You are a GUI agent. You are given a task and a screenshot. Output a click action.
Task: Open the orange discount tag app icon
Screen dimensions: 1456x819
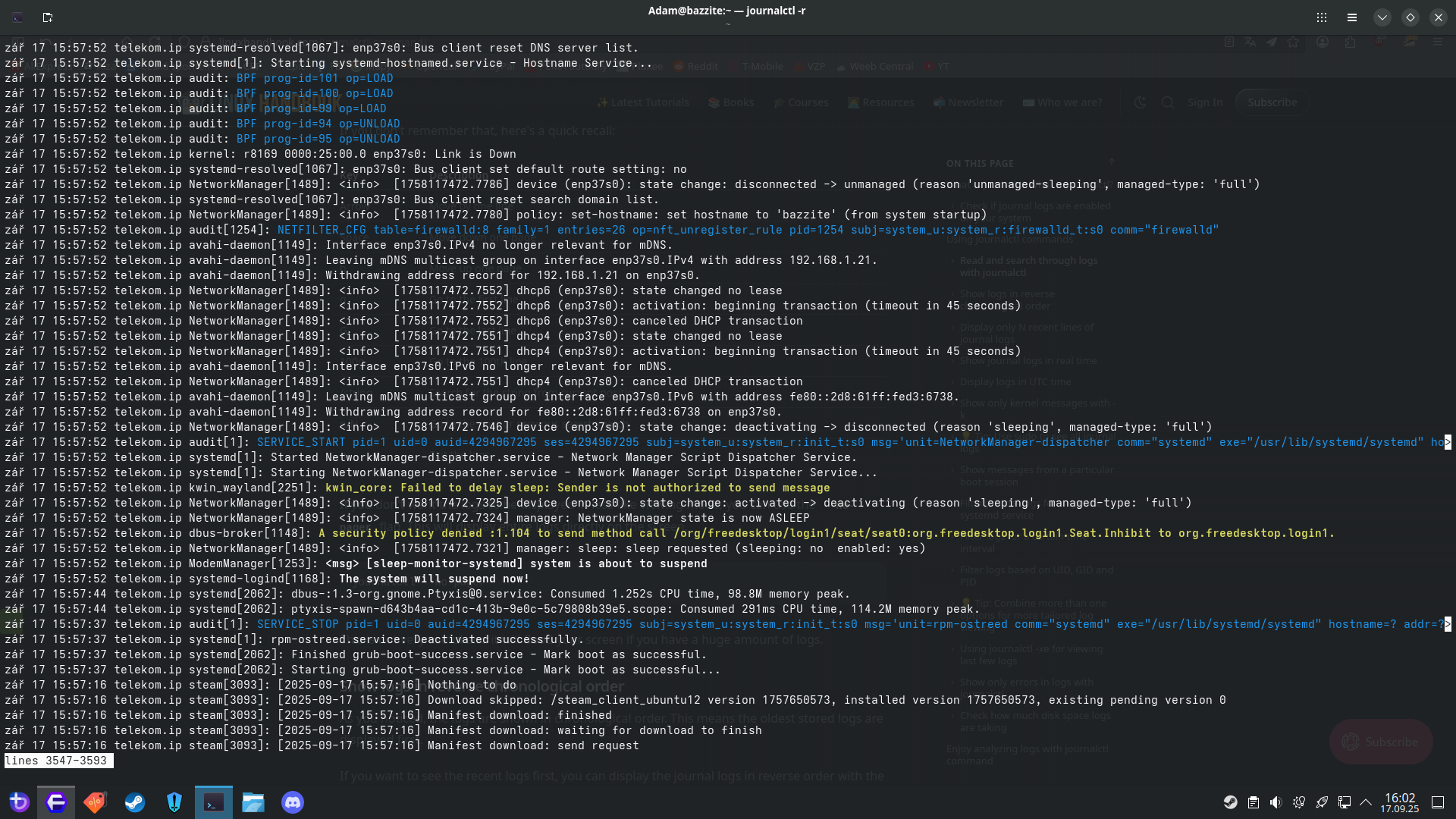(96, 802)
